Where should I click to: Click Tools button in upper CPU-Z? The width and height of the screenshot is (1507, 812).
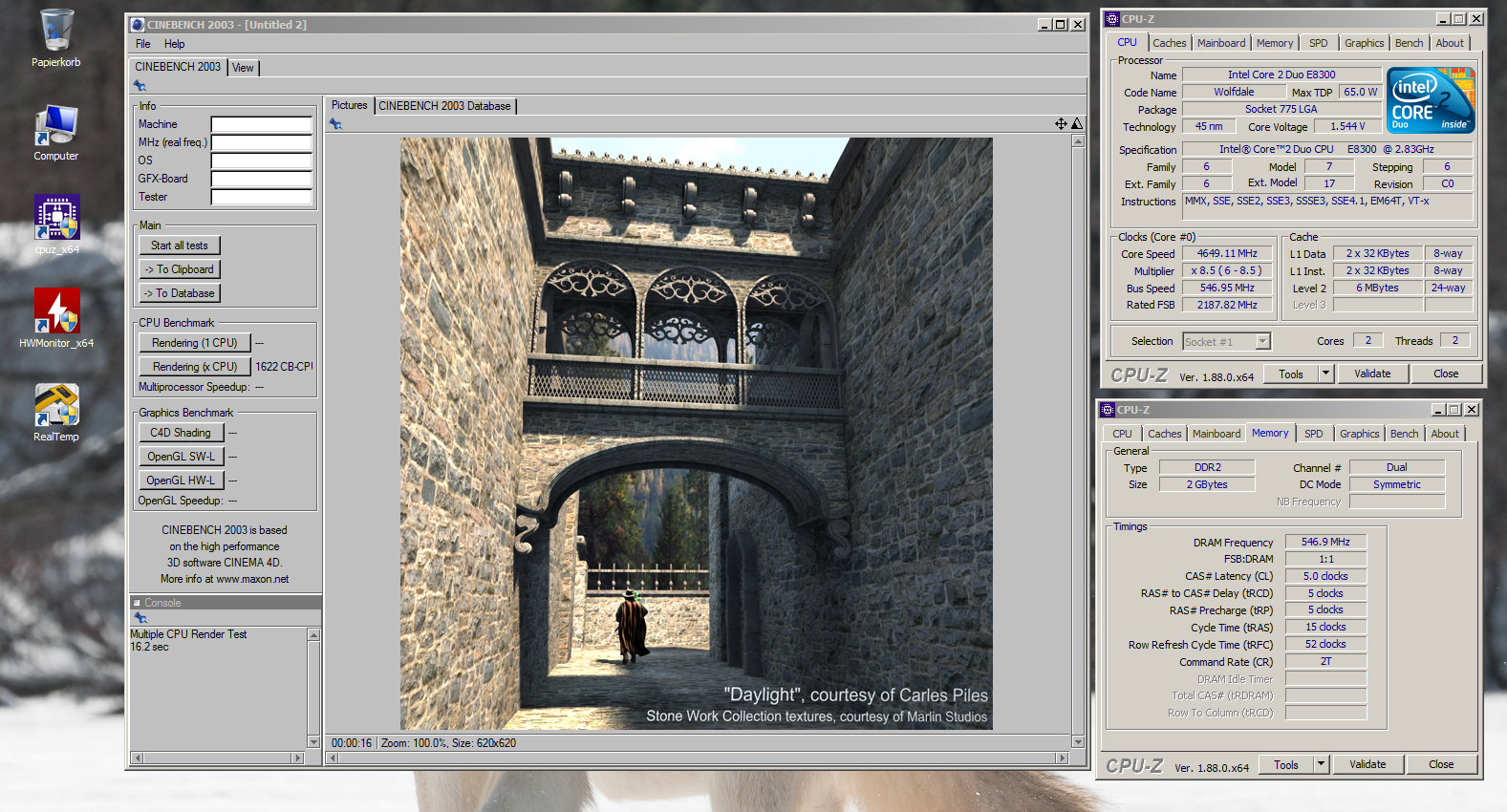pyautogui.click(x=1291, y=374)
